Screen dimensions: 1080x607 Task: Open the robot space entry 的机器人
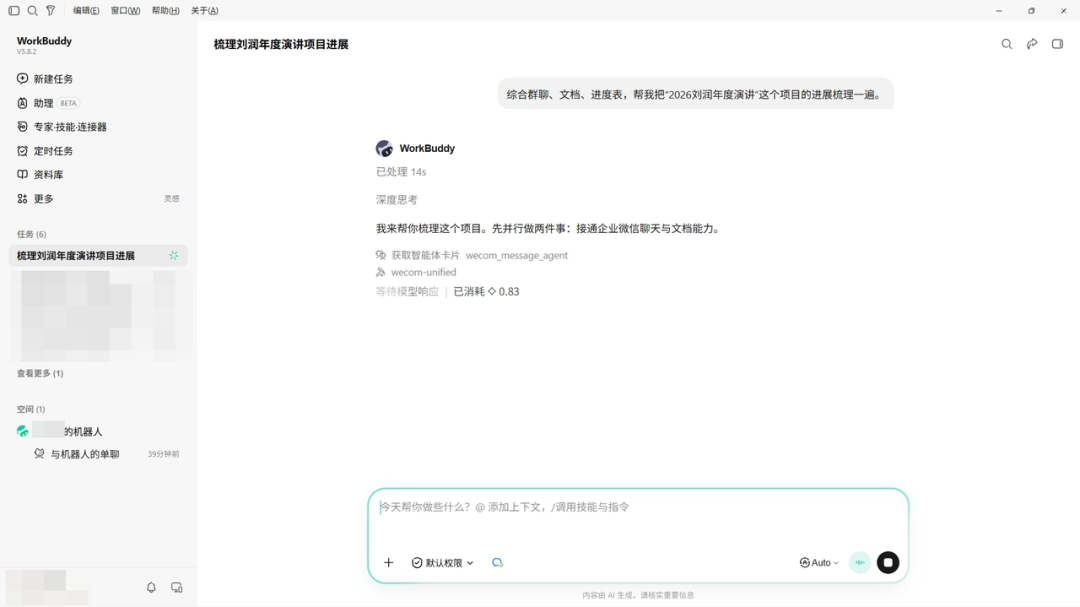pyautogui.click(x=98, y=431)
